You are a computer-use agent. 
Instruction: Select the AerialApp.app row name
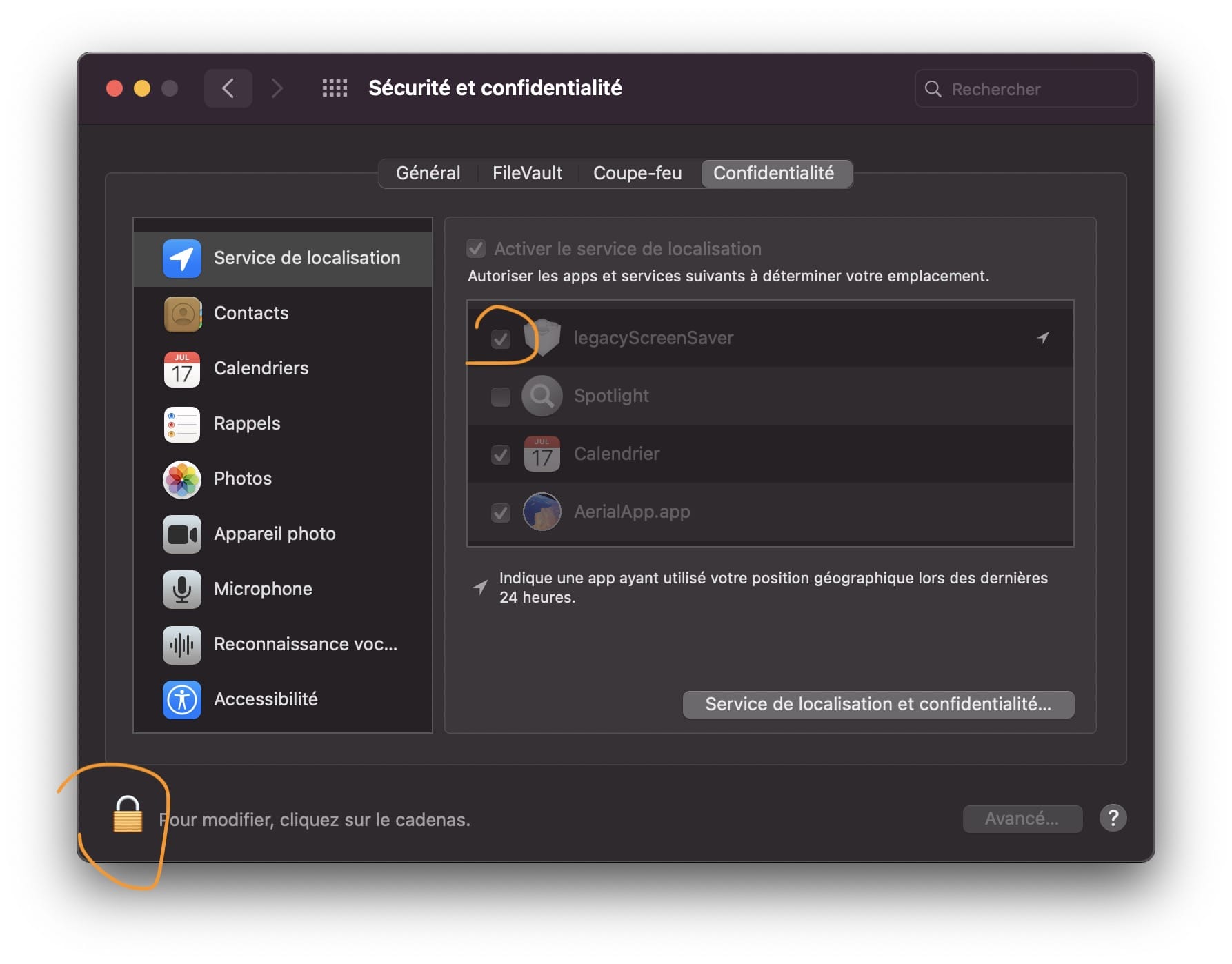(x=633, y=512)
